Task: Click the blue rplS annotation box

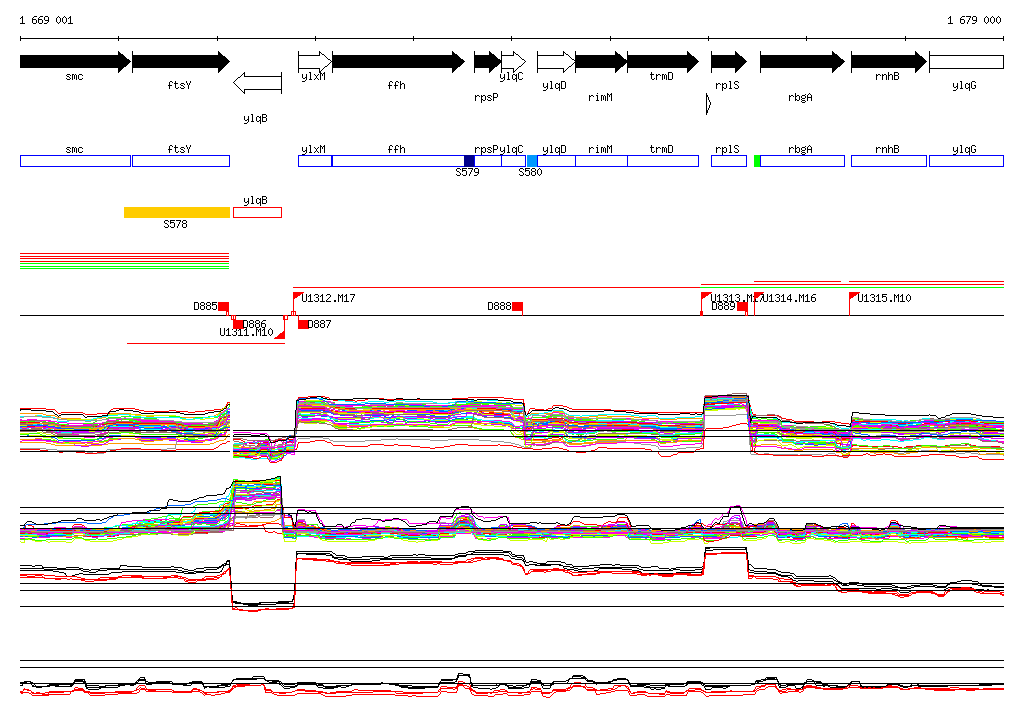Action: click(x=729, y=161)
